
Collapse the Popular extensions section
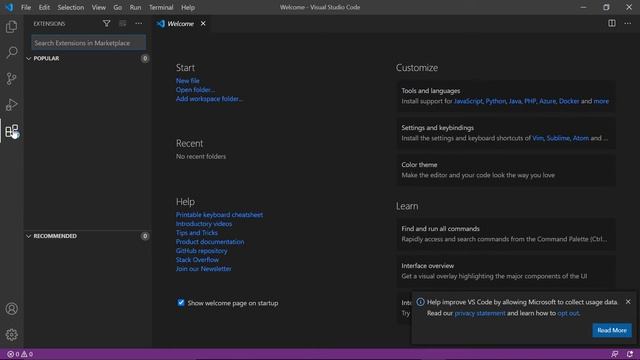[29, 58]
